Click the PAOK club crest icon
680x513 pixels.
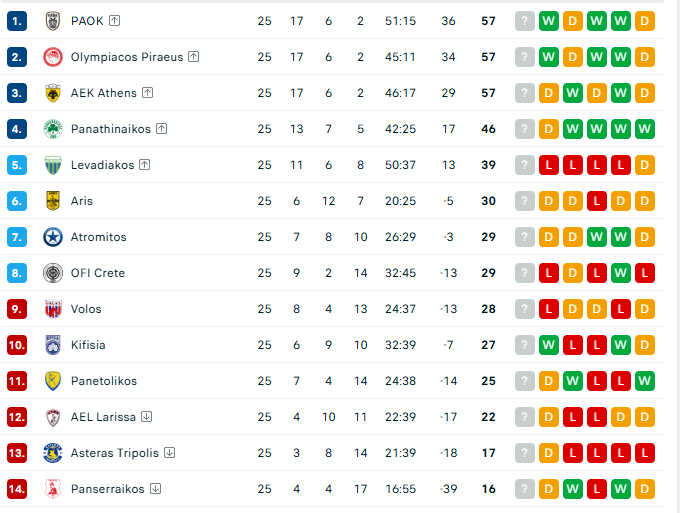pyautogui.click(x=53, y=21)
